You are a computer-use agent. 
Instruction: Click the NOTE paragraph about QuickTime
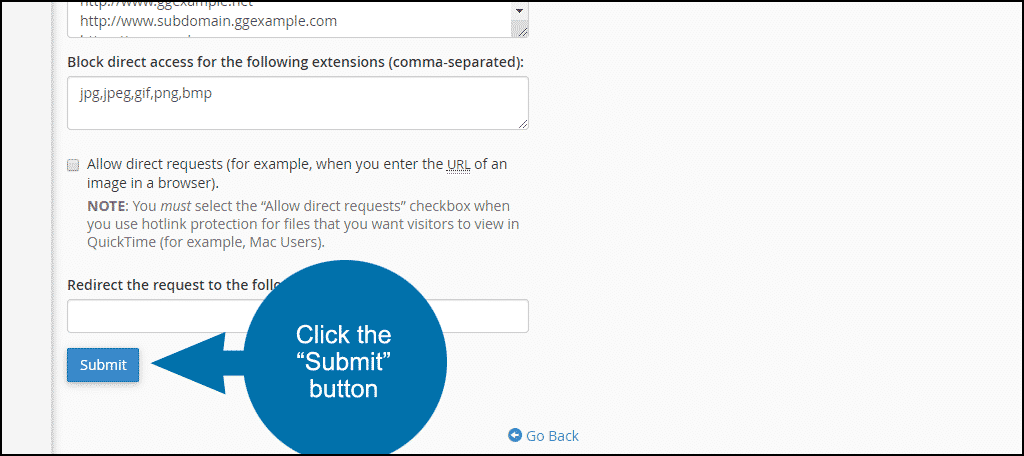[304, 224]
